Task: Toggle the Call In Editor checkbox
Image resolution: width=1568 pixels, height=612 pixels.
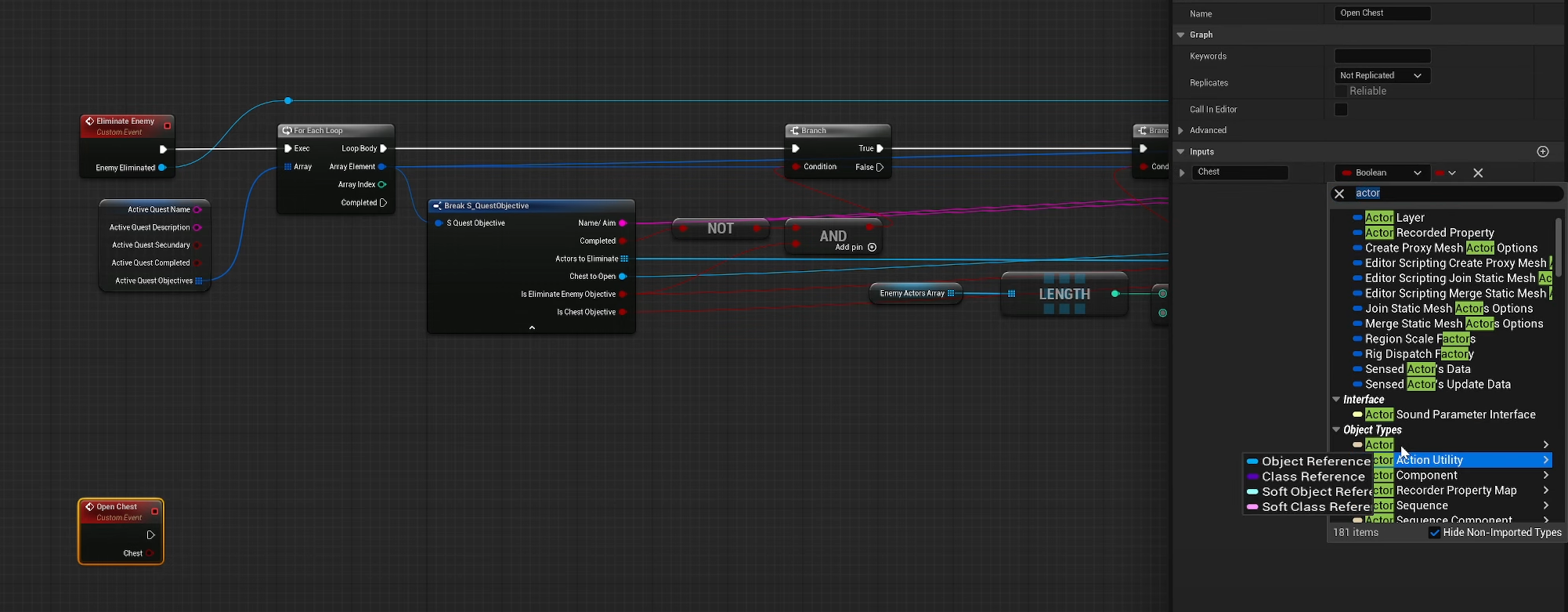Action: click(x=1341, y=110)
